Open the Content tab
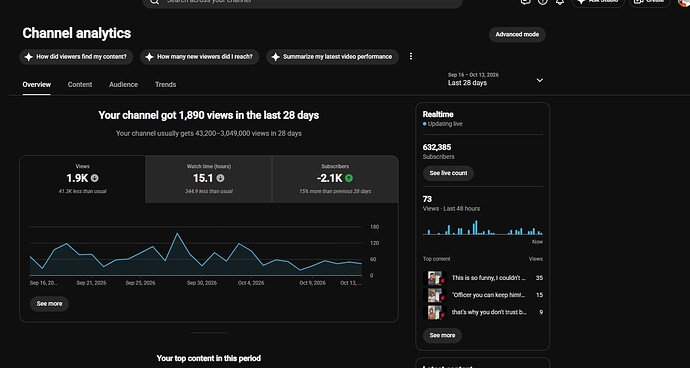 80,85
